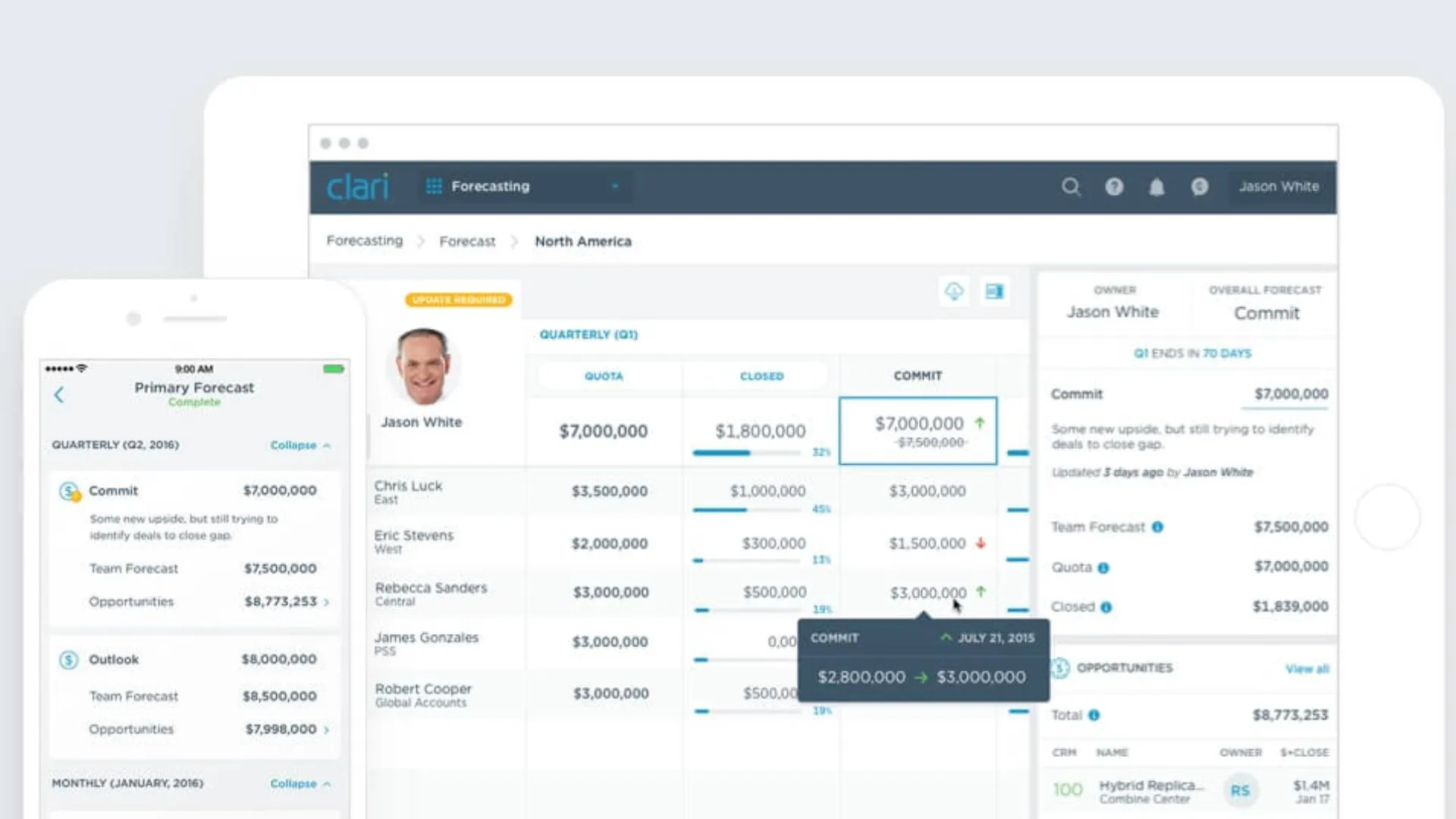Click the info icon next to Closed
Viewport: 1456px width, 819px height.
tap(1106, 607)
